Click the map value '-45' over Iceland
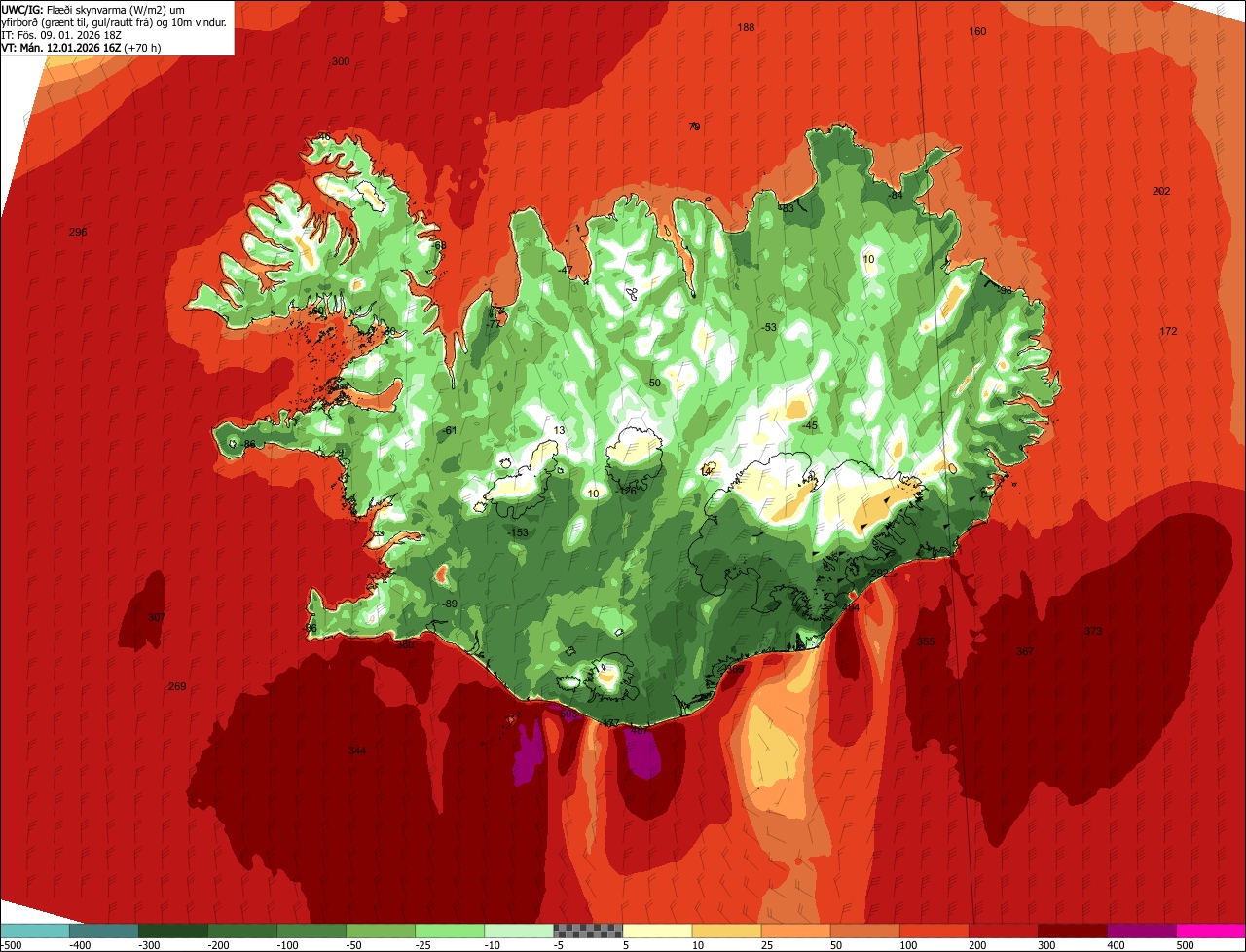The image size is (1246, 952). [810, 425]
